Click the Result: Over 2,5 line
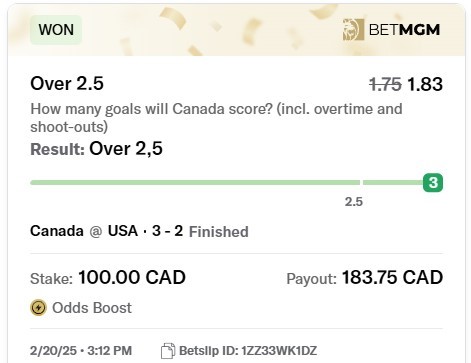Image resolution: width=471 pixels, height=363 pixels. (96, 149)
